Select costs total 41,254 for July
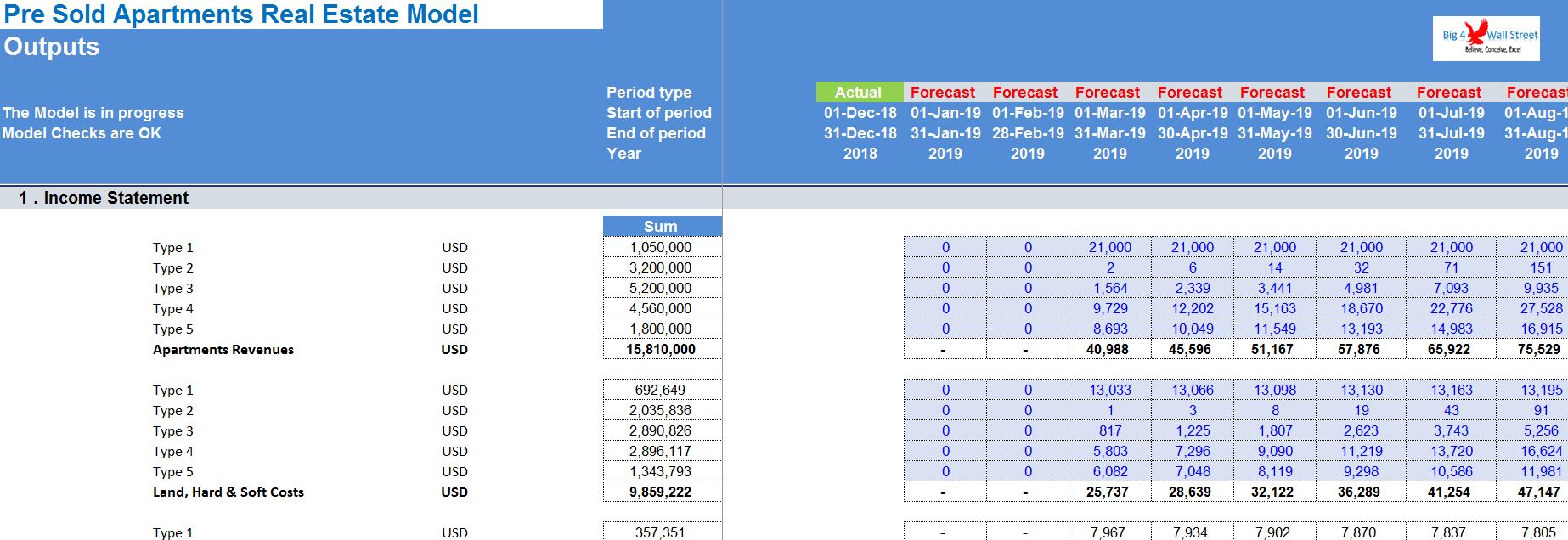This screenshot has height=540, width=1568. (1452, 492)
